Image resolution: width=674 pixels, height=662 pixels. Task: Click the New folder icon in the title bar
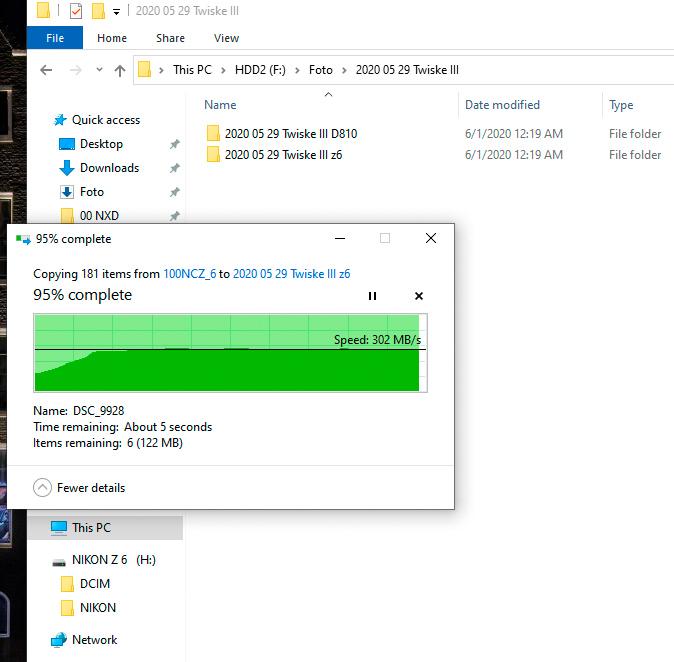click(x=98, y=11)
